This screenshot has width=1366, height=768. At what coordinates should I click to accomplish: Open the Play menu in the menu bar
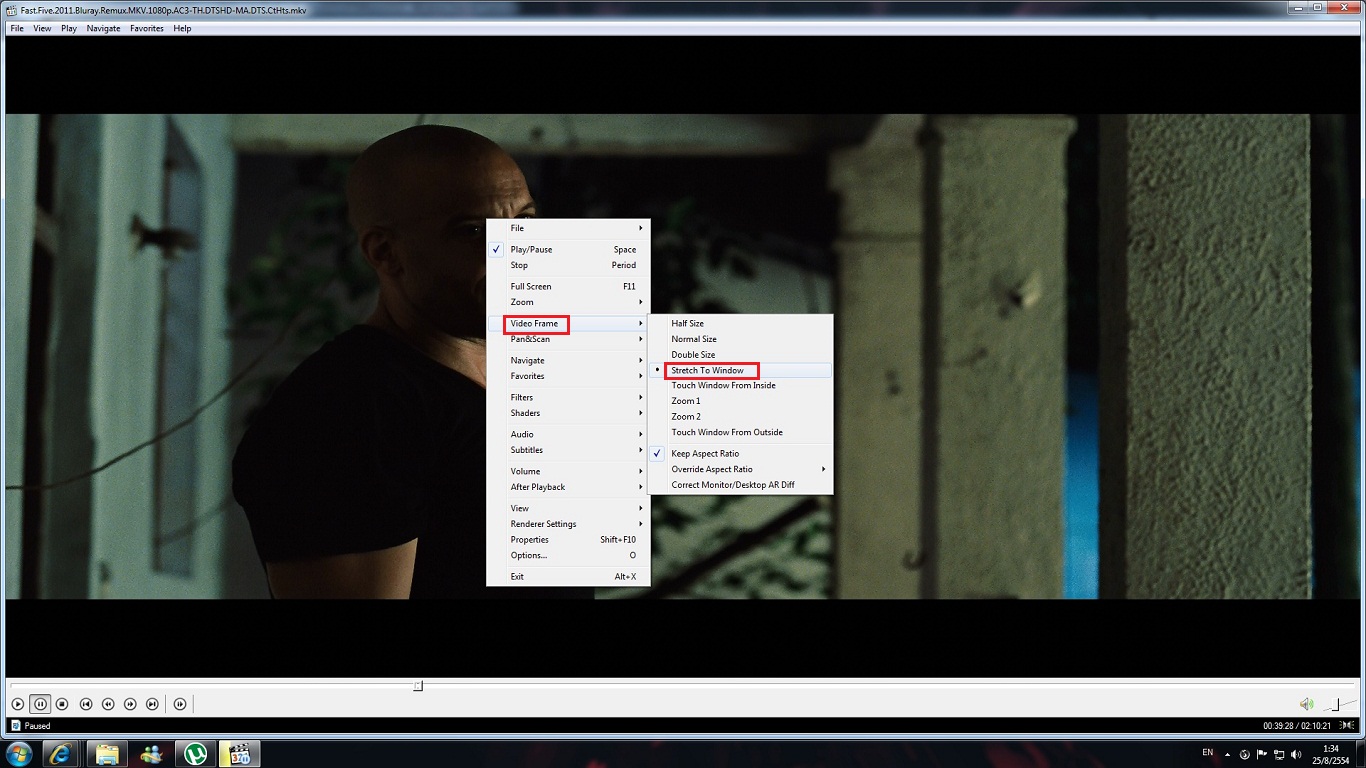click(69, 28)
